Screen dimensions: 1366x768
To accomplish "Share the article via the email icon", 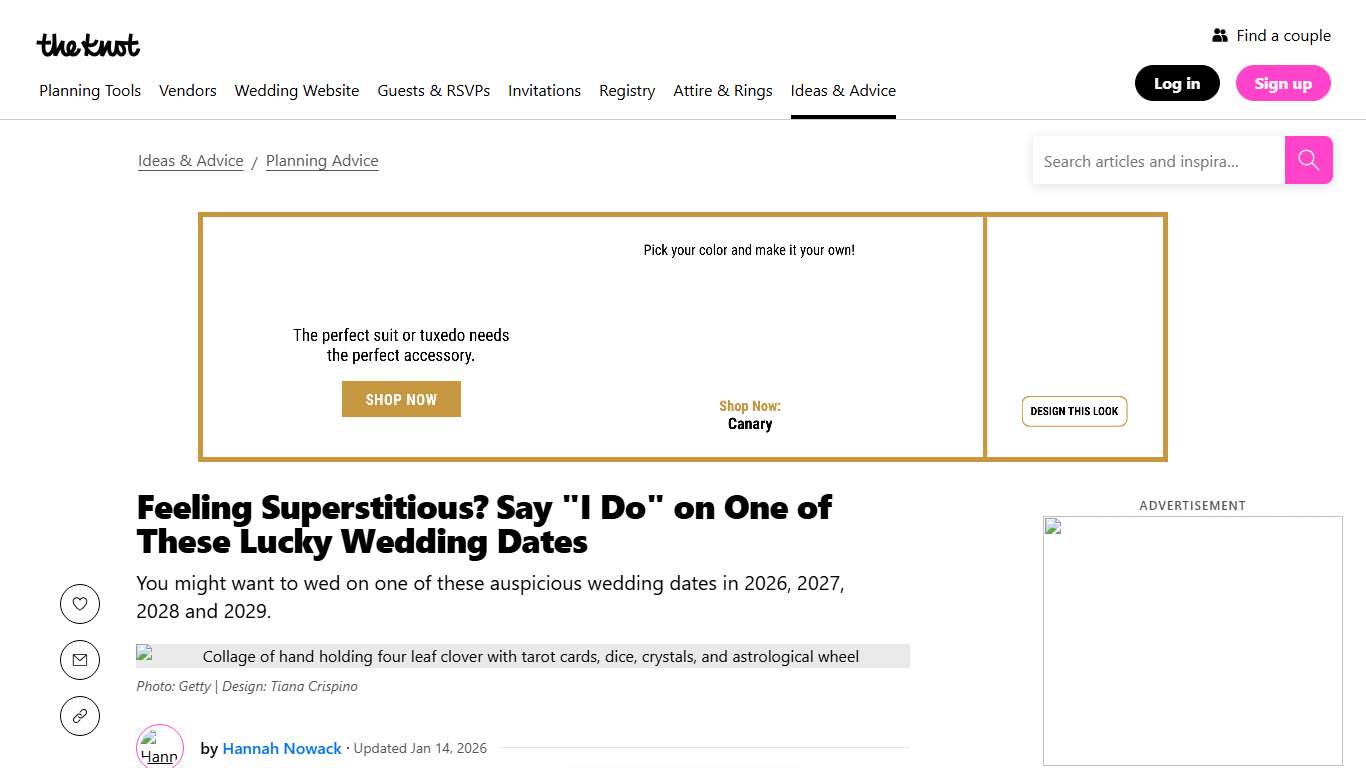I will (80, 660).
